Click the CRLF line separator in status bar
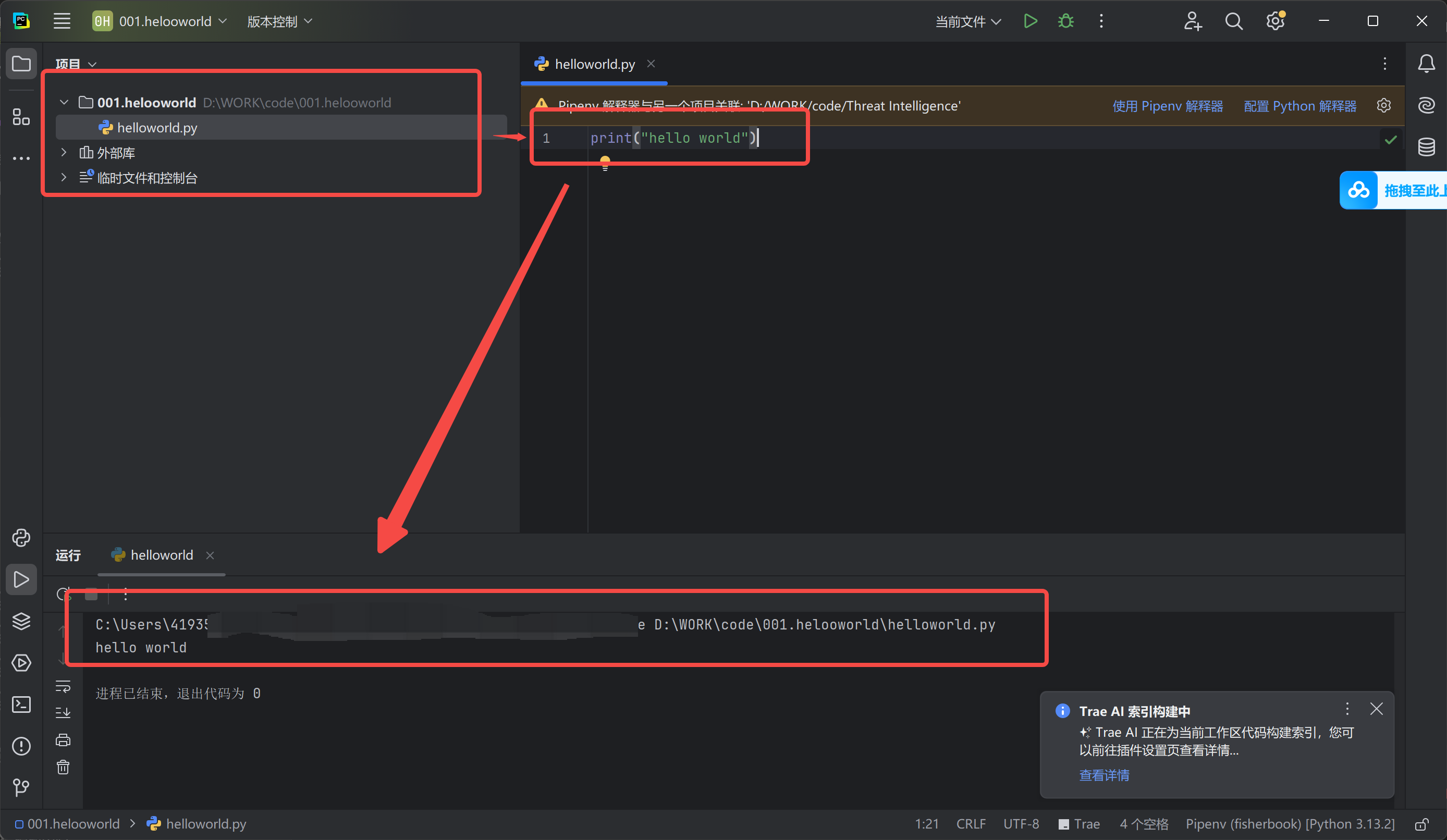Image resolution: width=1447 pixels, height=840 pixels. pyautogui.click(x=971, y=824)
